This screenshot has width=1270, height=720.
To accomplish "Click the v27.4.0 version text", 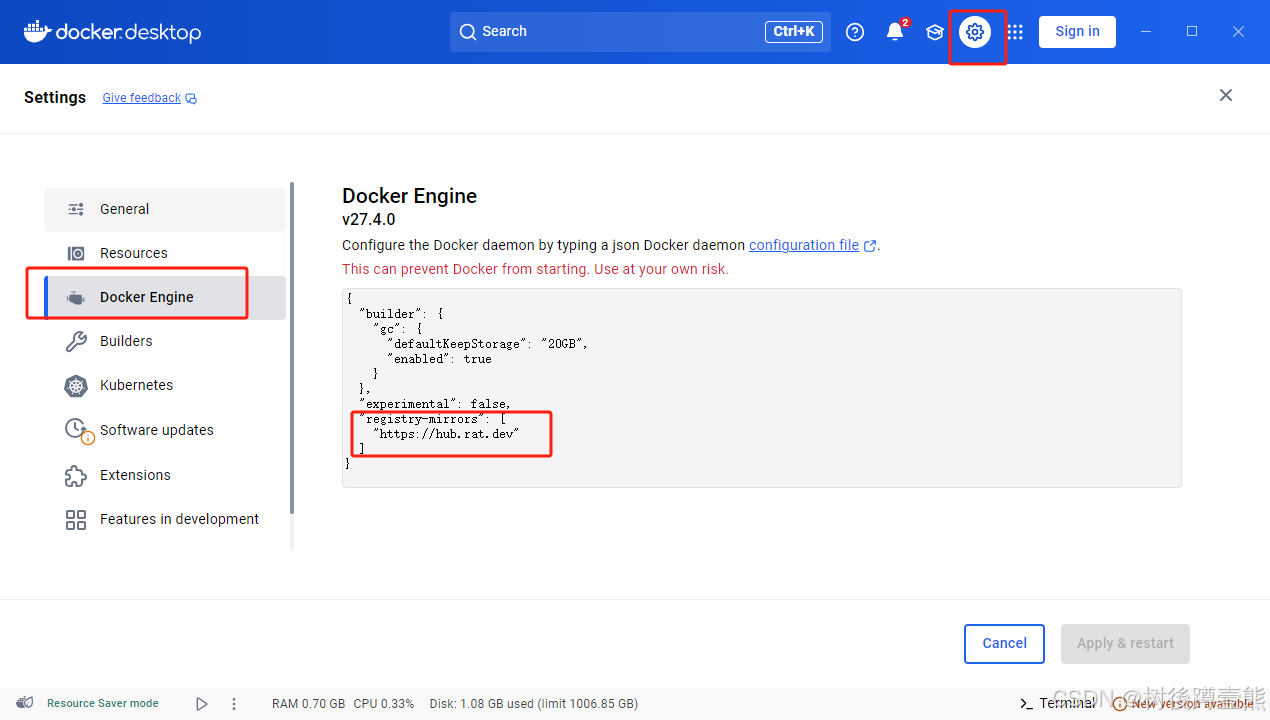I will coord(369,219).
